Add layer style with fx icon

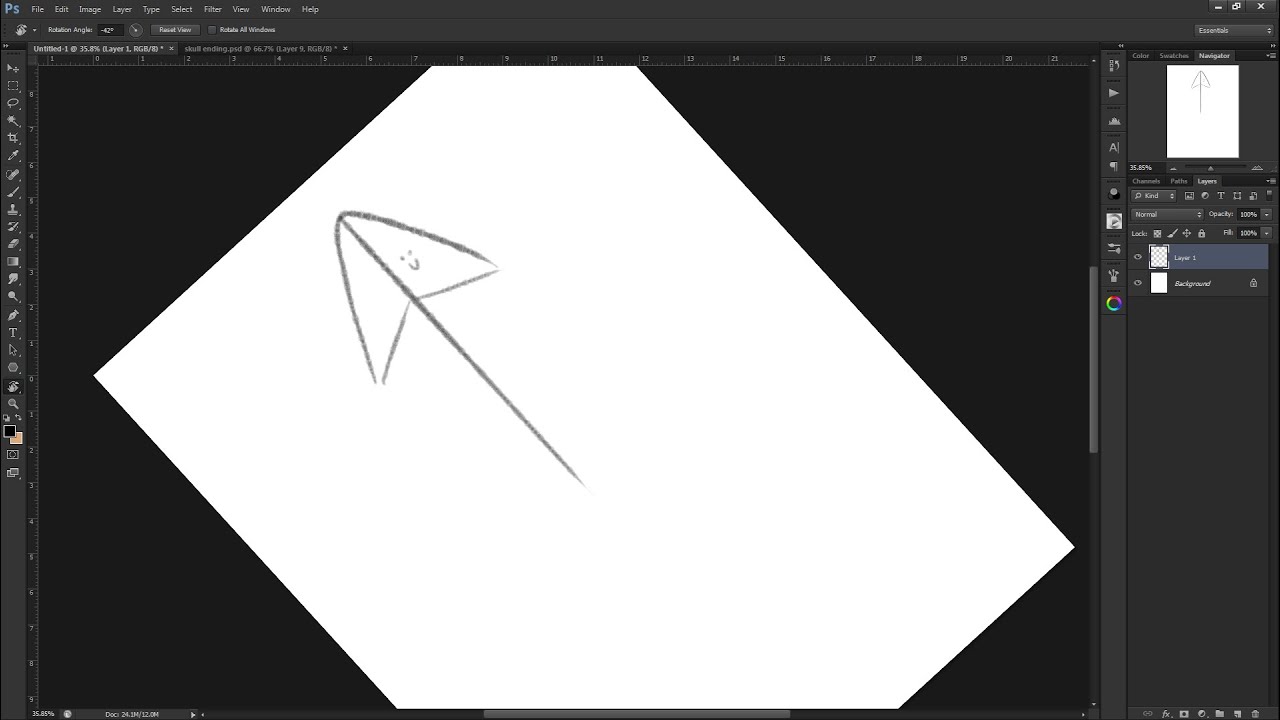click(1166, 714)
